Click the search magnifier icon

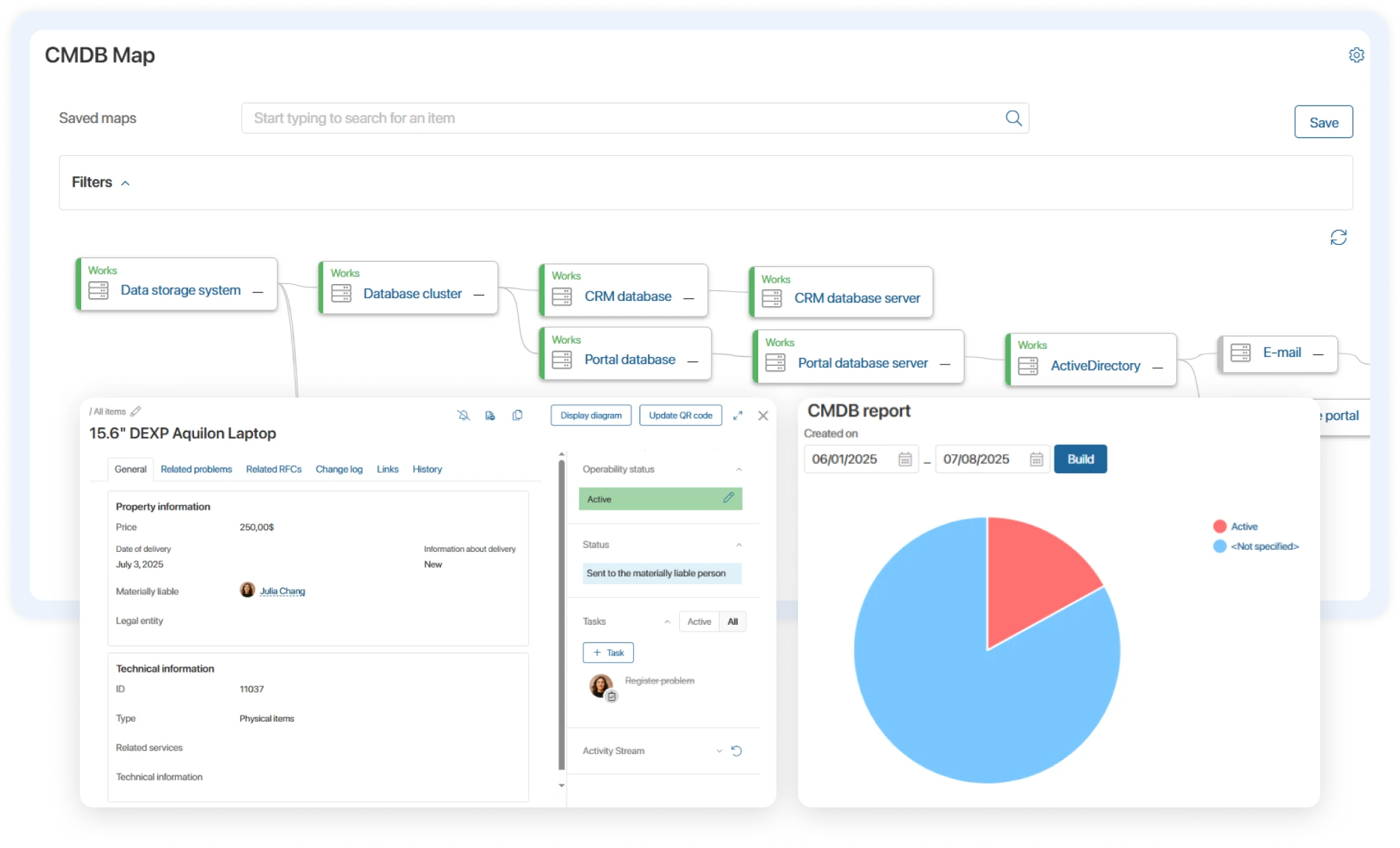click(1013, 118)
